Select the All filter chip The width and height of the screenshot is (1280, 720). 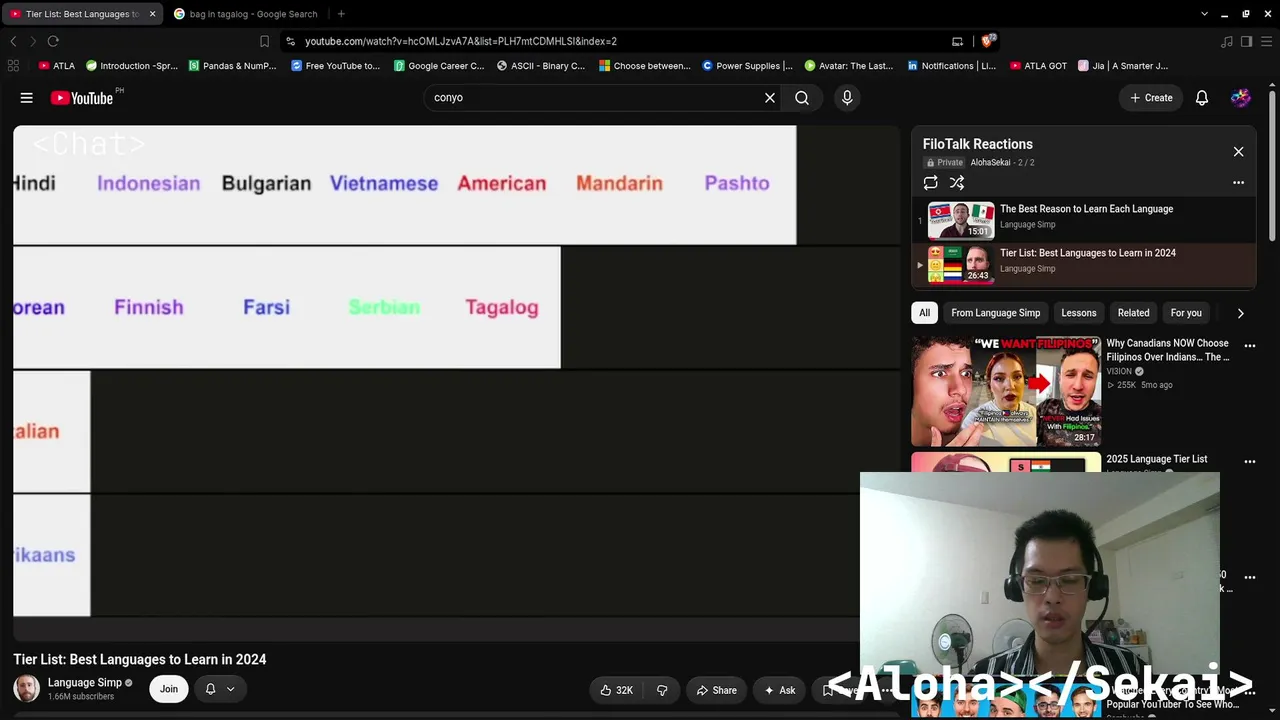pos(924,313)
